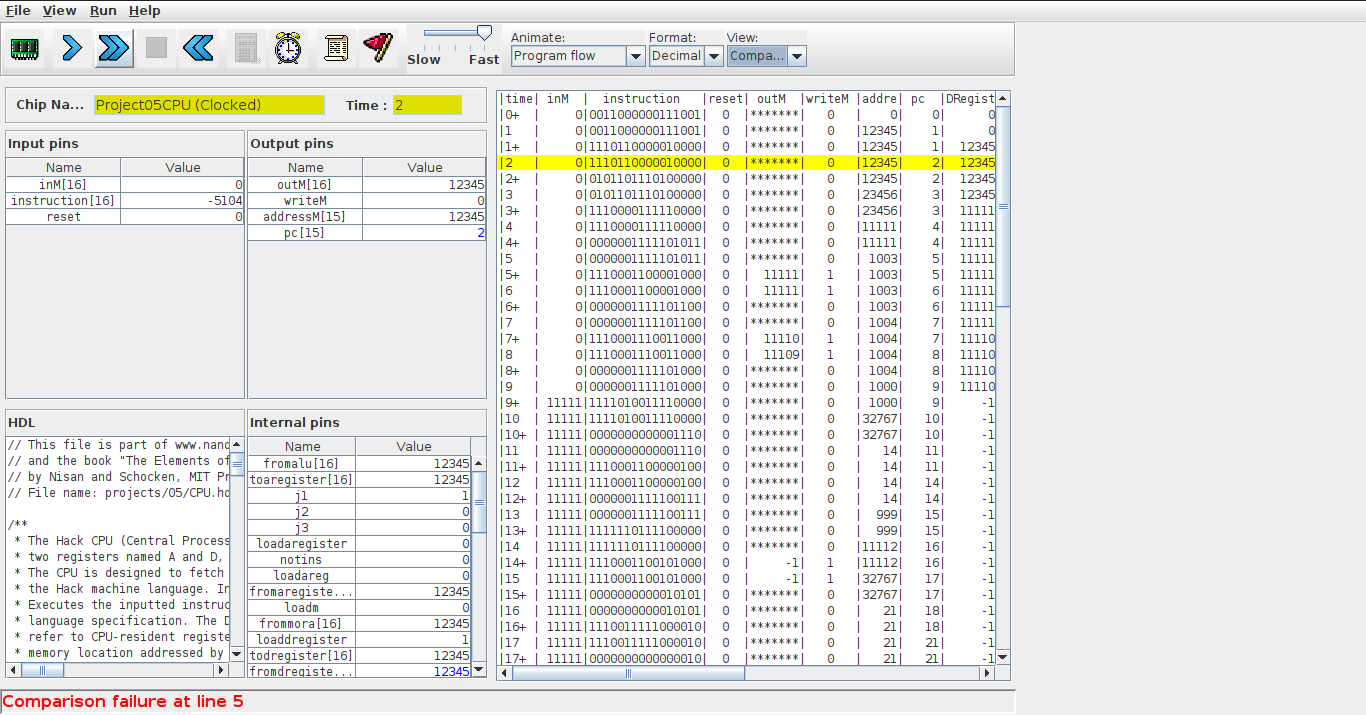Viewport: 1366px width, 715px height.
Task: Open breakpoints with the red flag icon
Action: [x=378, y=48]
